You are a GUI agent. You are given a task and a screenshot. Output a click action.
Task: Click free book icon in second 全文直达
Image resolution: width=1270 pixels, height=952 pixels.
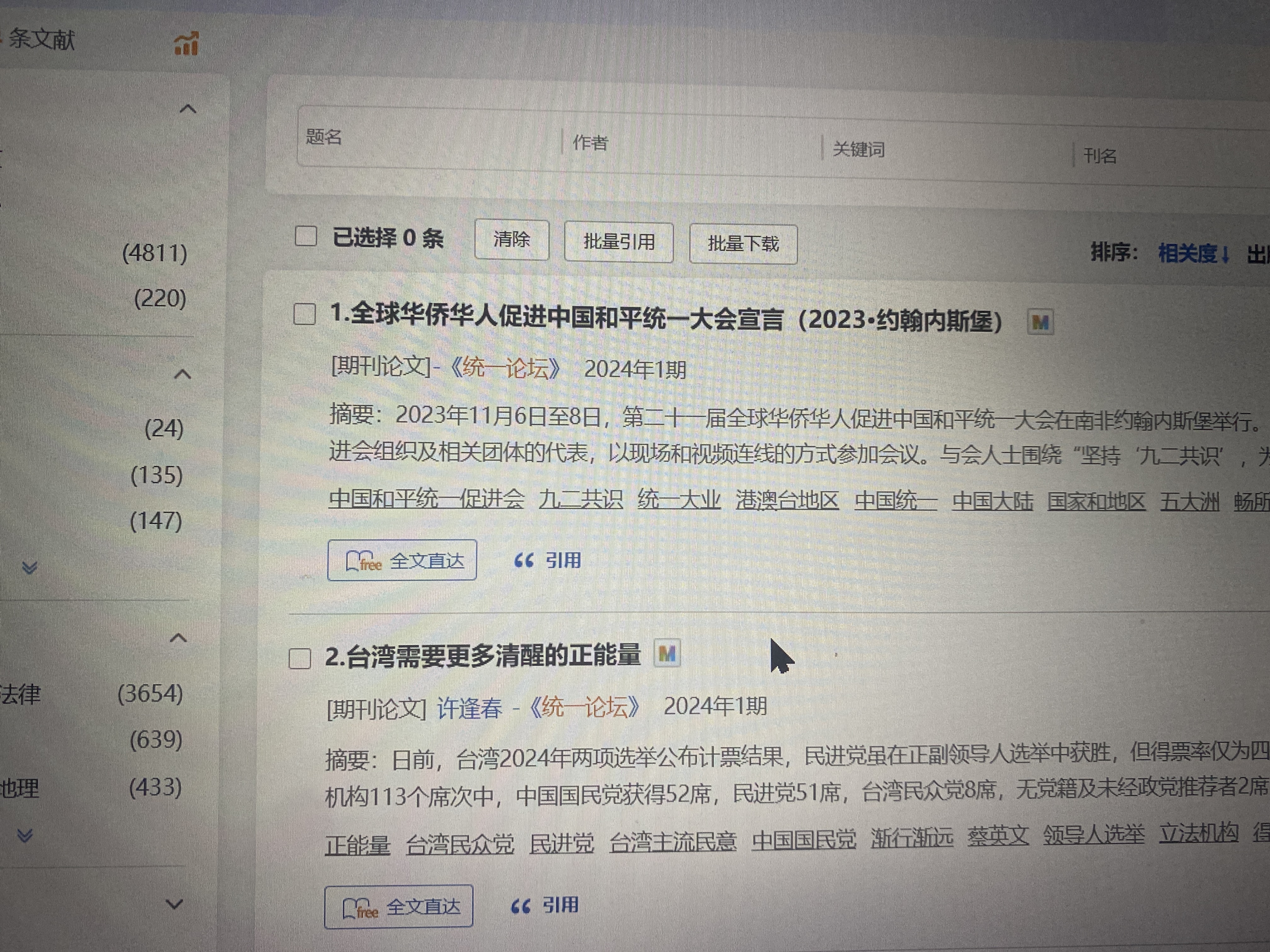click(360, 908)
